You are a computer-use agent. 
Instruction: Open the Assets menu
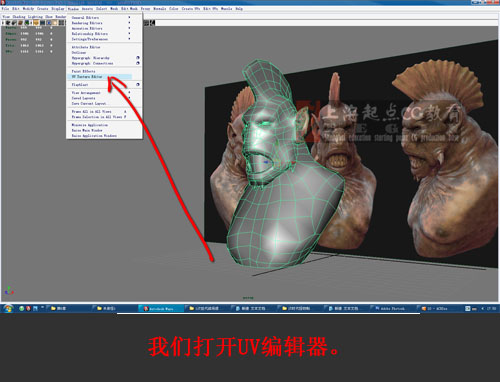[87, 9]
